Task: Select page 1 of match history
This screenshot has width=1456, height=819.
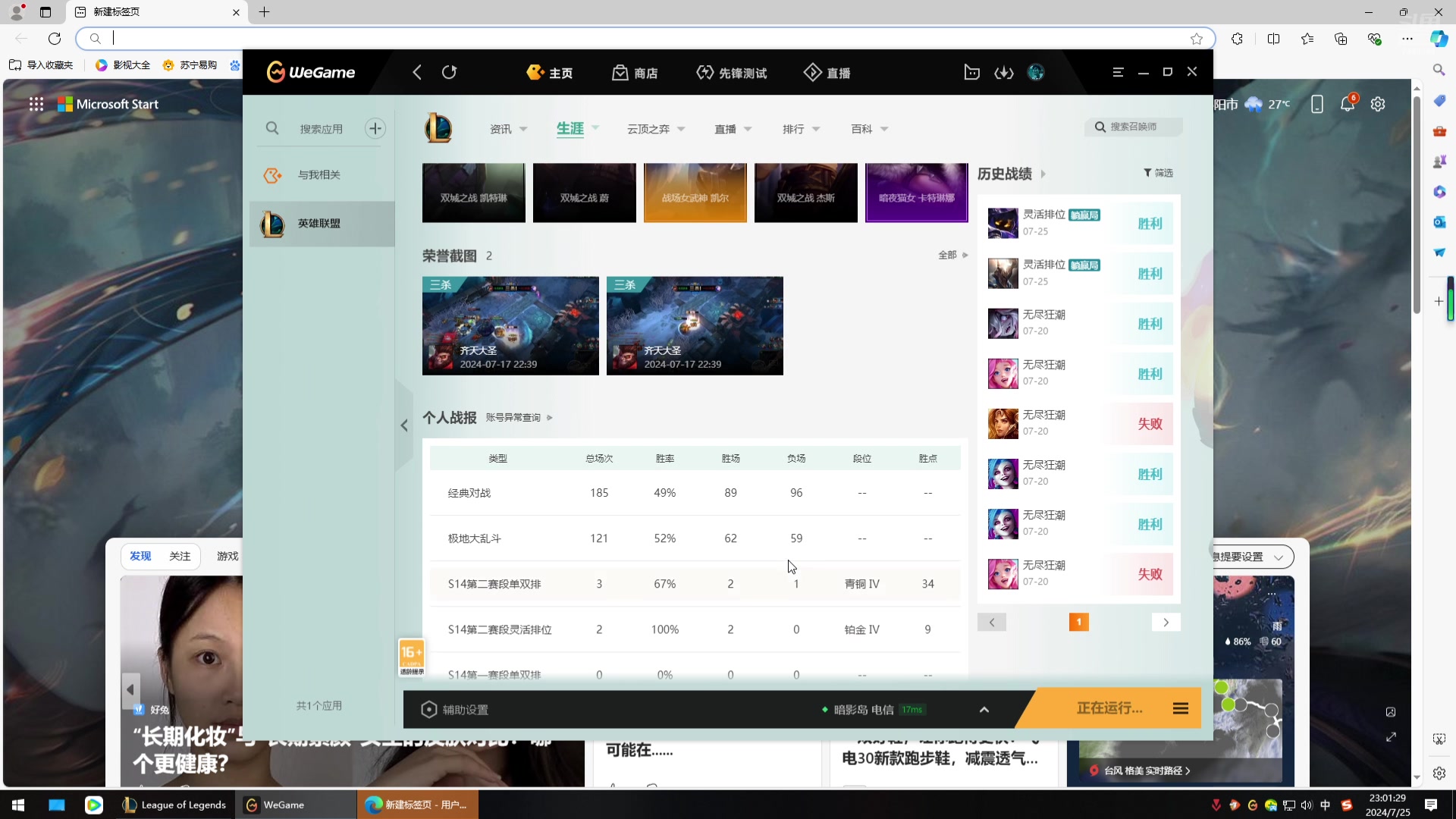Action: (x=1079, y=622)
